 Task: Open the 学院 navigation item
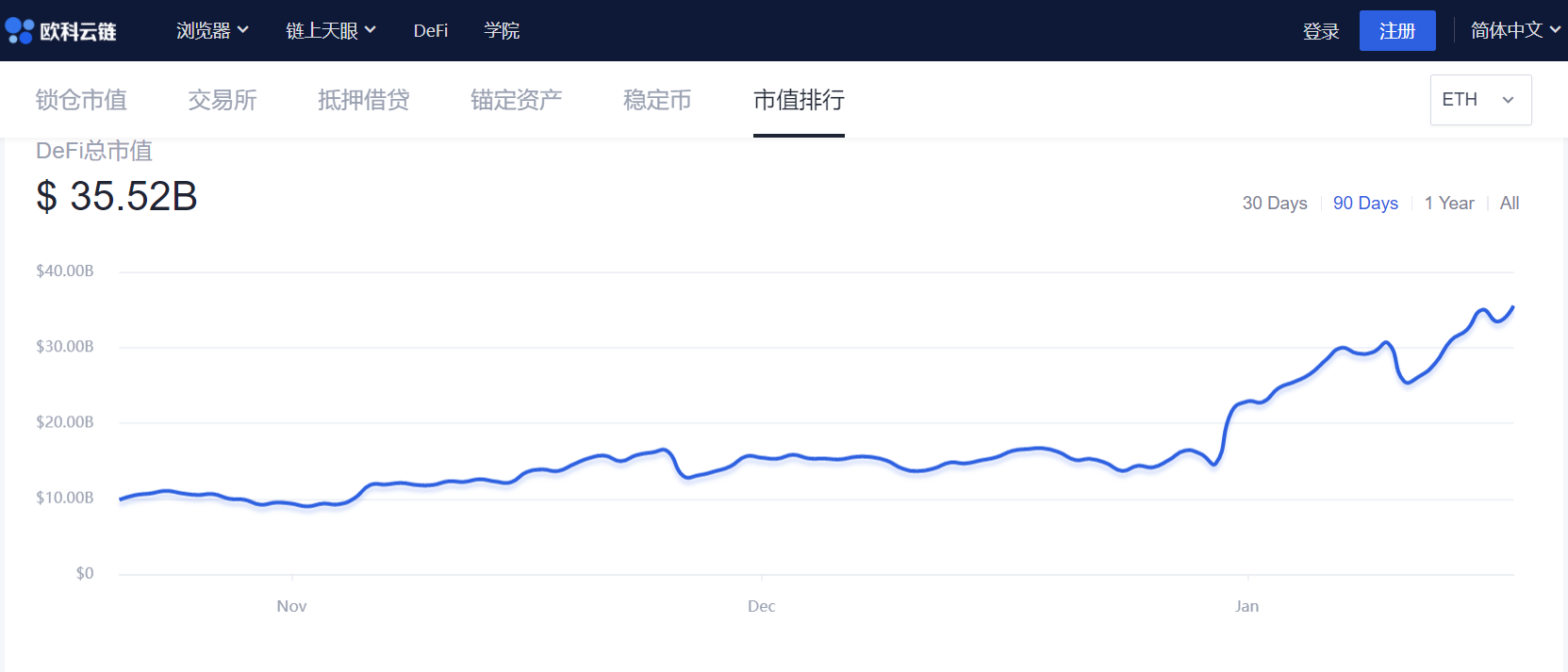(x=502, y=31)
